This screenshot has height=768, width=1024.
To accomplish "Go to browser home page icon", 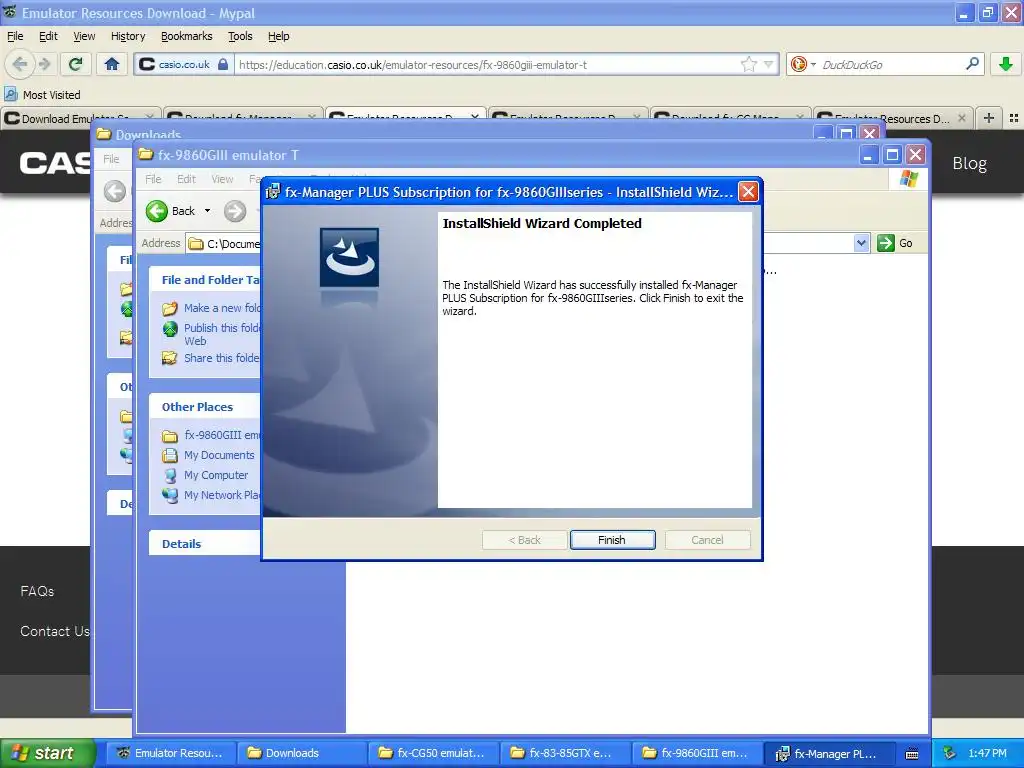I will [x=112, y=64].
